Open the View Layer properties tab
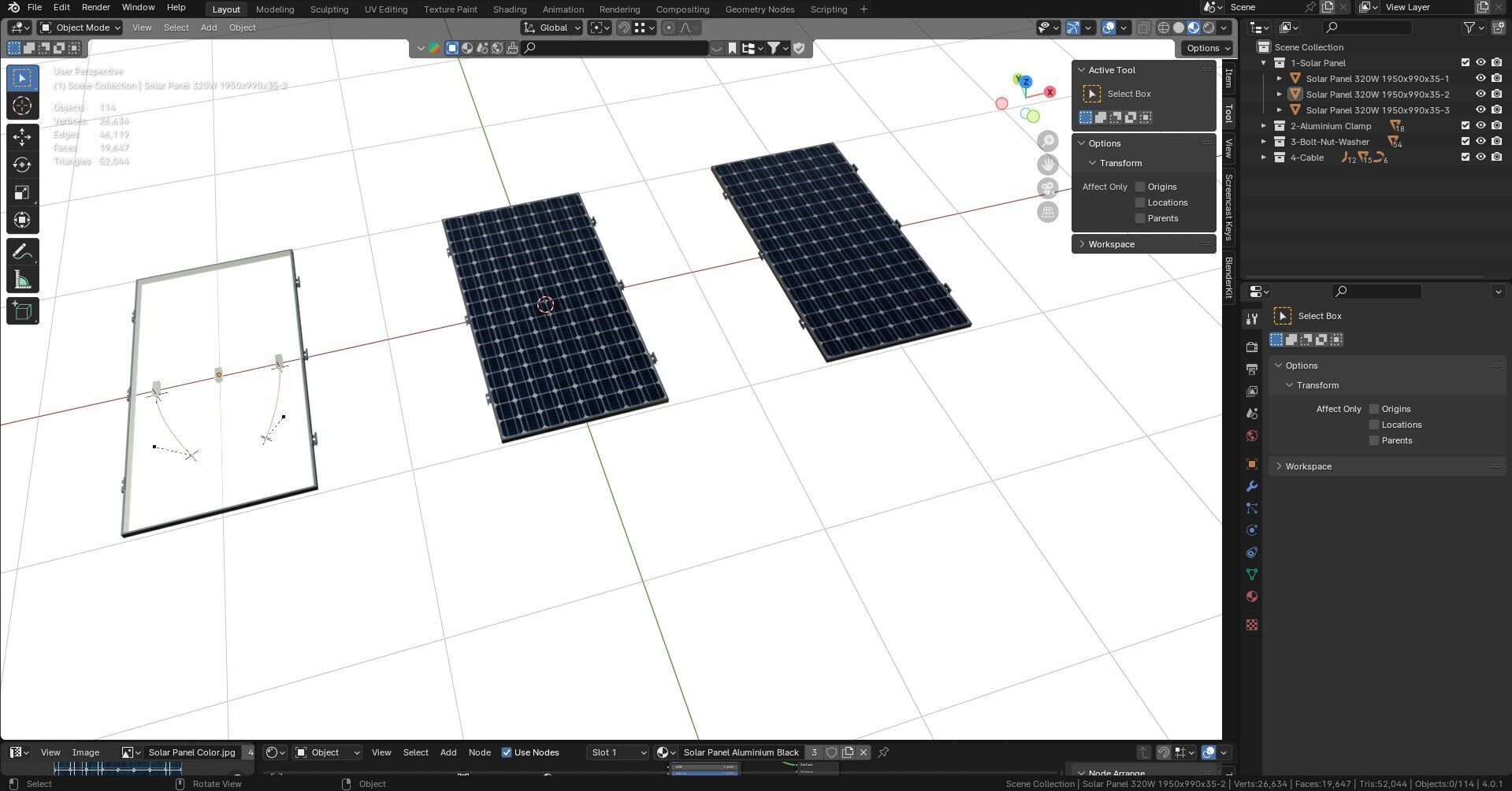Screen dimensions: 1512x791 coord(1251,391)
